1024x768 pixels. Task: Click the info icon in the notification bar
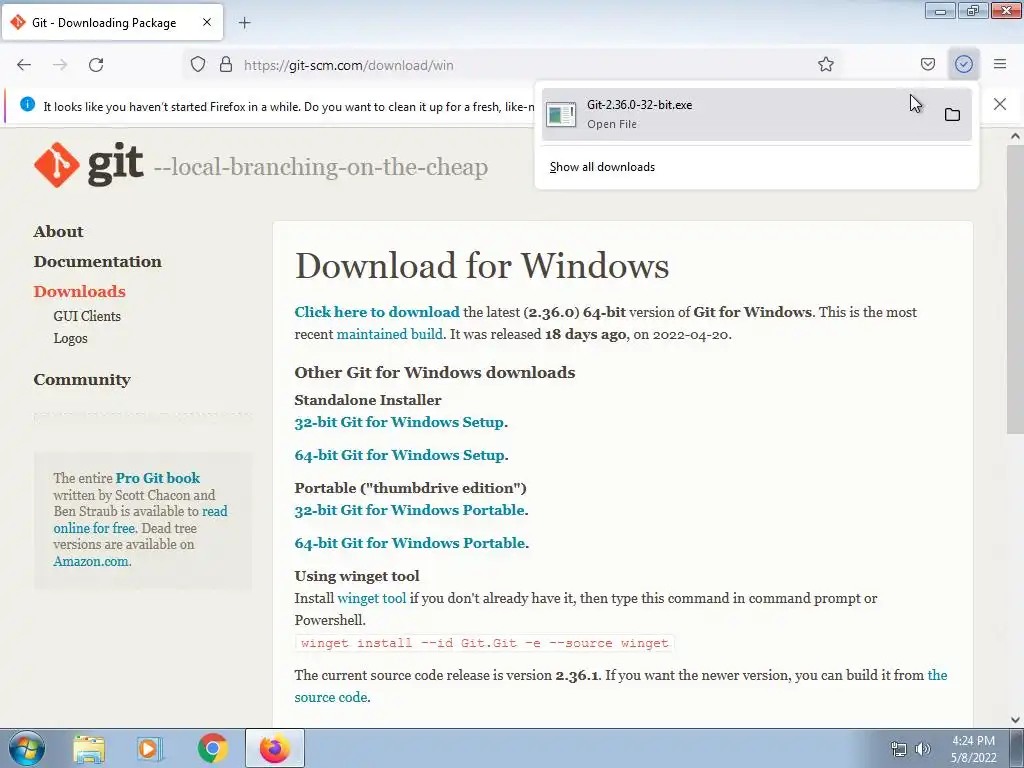27,104
